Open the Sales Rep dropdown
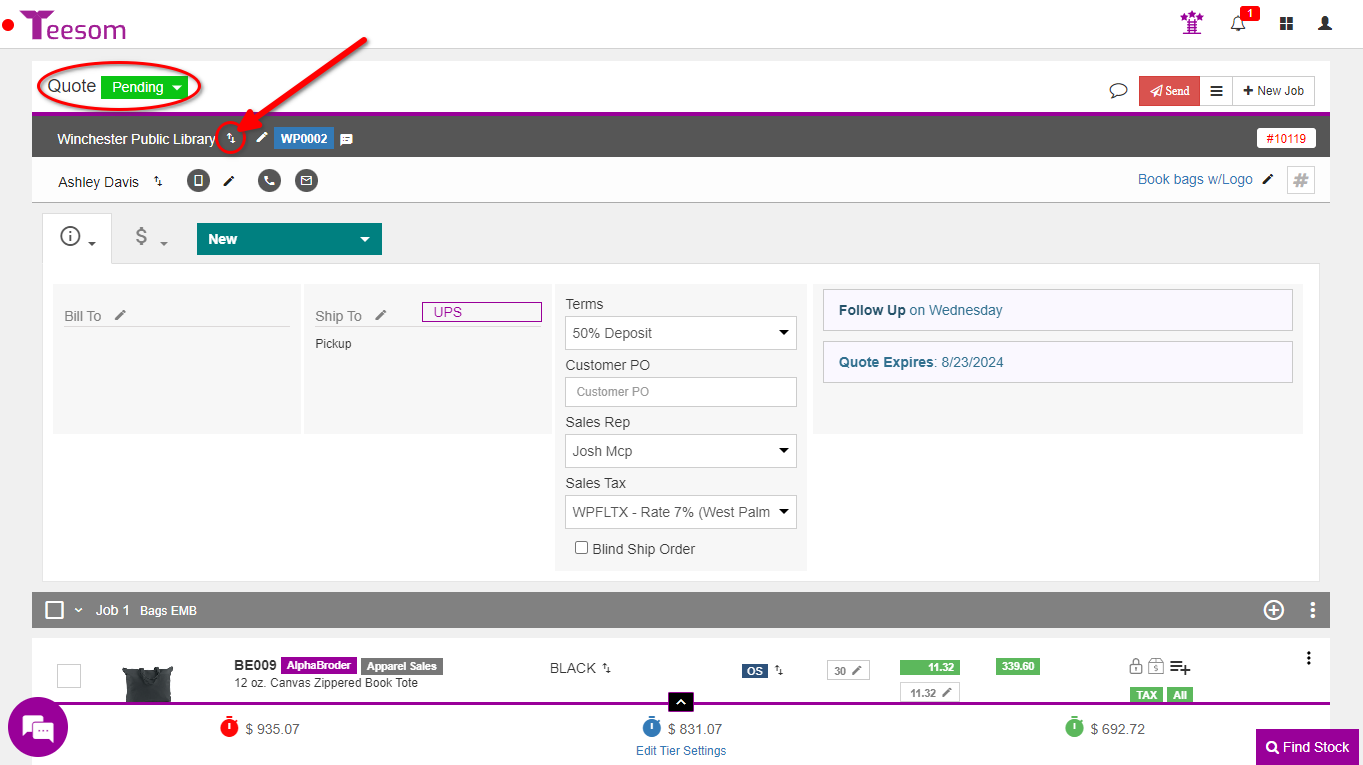 point(680,451)
